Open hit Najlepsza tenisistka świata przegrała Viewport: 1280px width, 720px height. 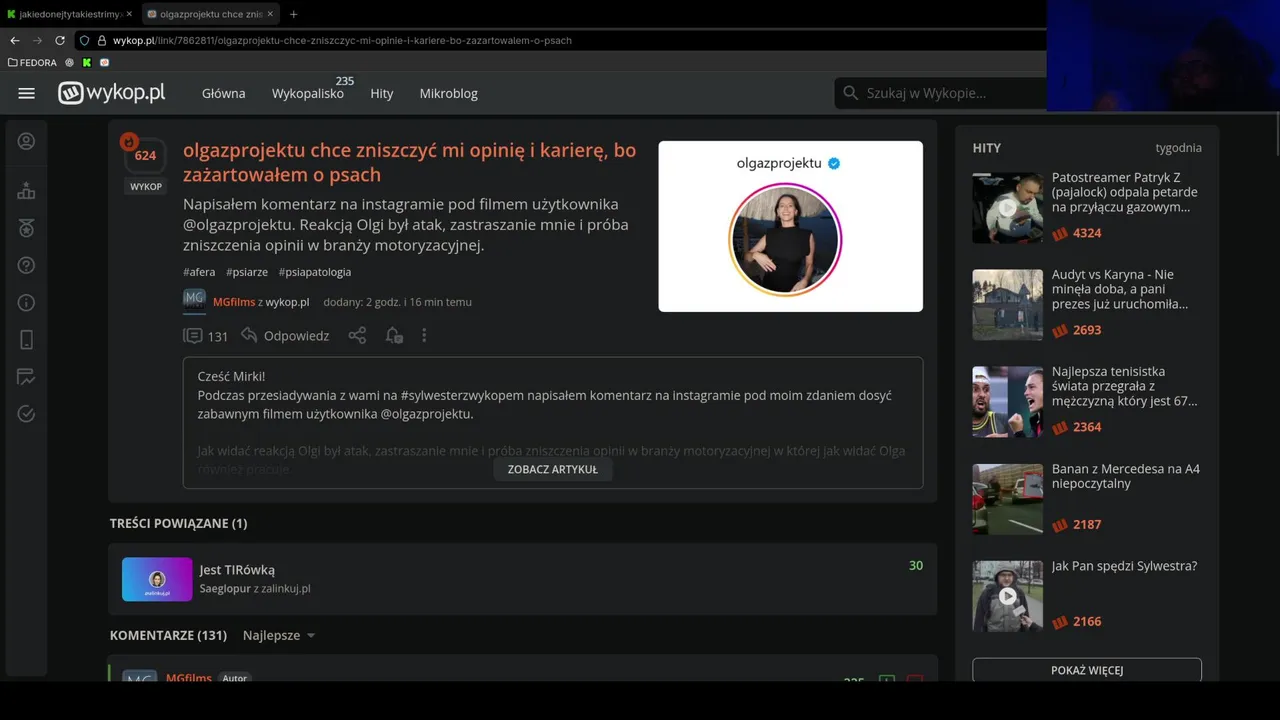point(1124,386)
